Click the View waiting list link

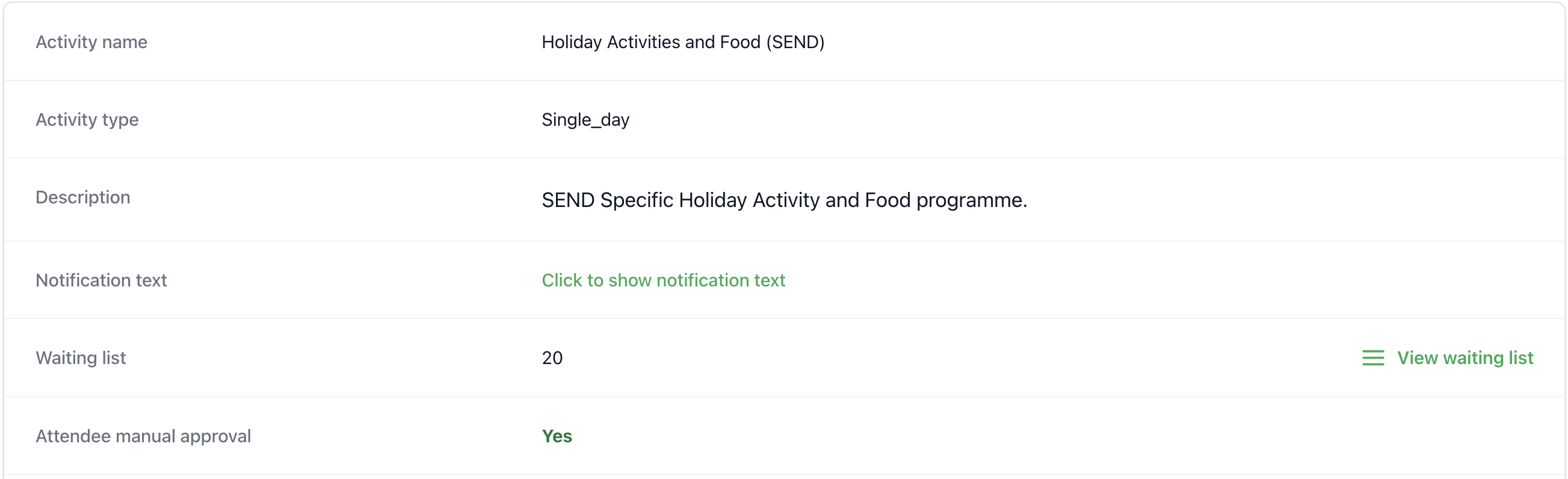point(1465,358)
